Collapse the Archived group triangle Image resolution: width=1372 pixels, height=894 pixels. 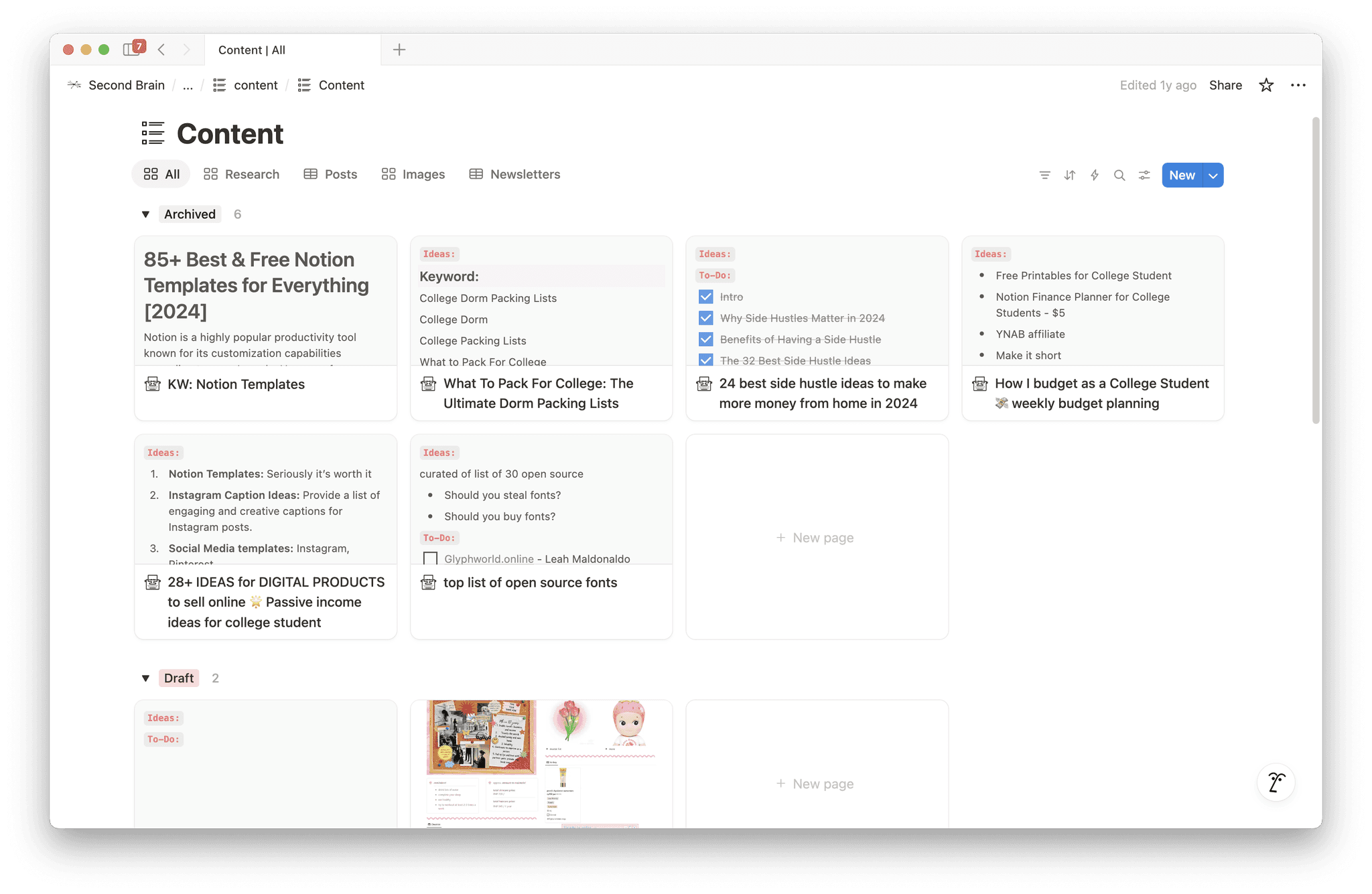[145, 214]
